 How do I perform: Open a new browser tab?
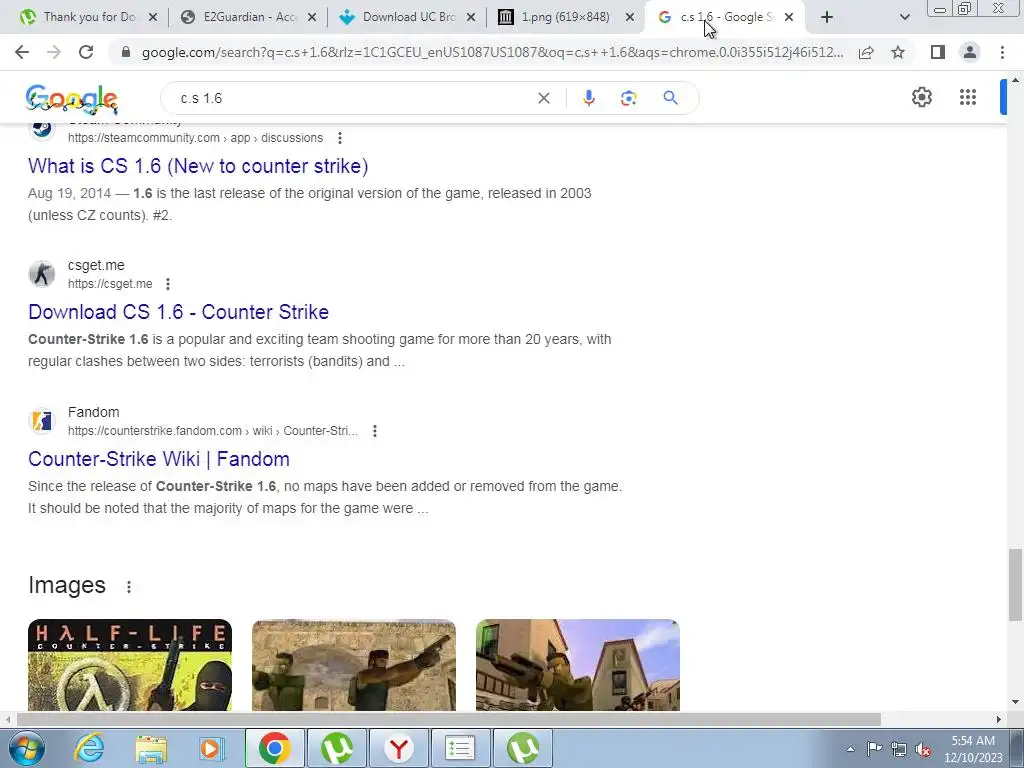point(827,18)
